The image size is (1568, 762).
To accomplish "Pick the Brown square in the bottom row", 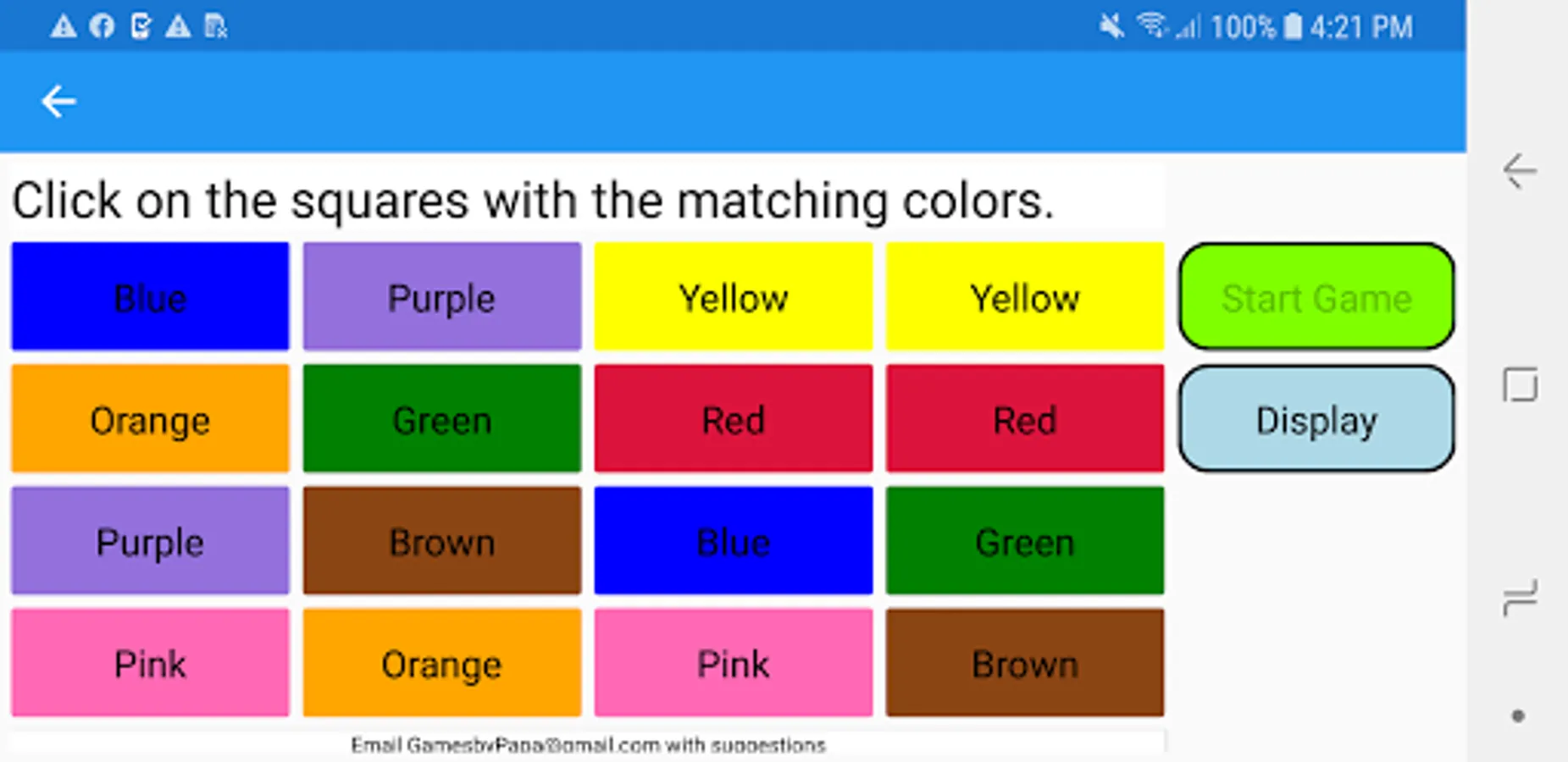I will click(x=1024, y=663).
